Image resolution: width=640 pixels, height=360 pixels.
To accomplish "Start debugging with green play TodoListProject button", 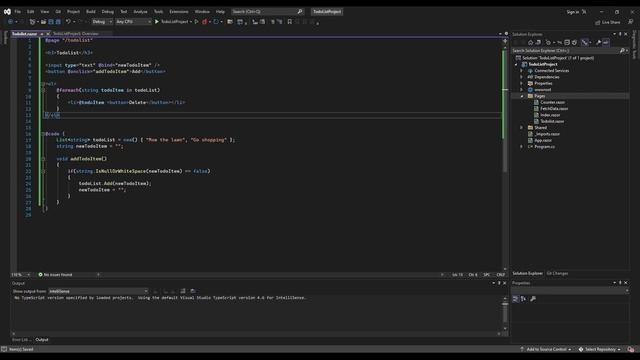I will pyautogui.click(x=171, y=22).
